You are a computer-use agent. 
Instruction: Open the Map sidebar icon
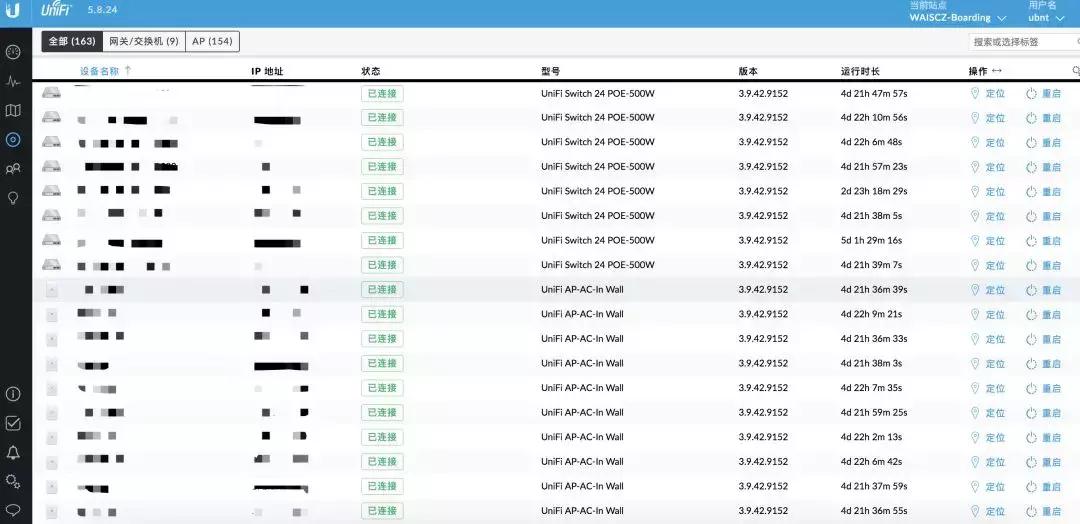pyautogui.click(x=13, y=110)
